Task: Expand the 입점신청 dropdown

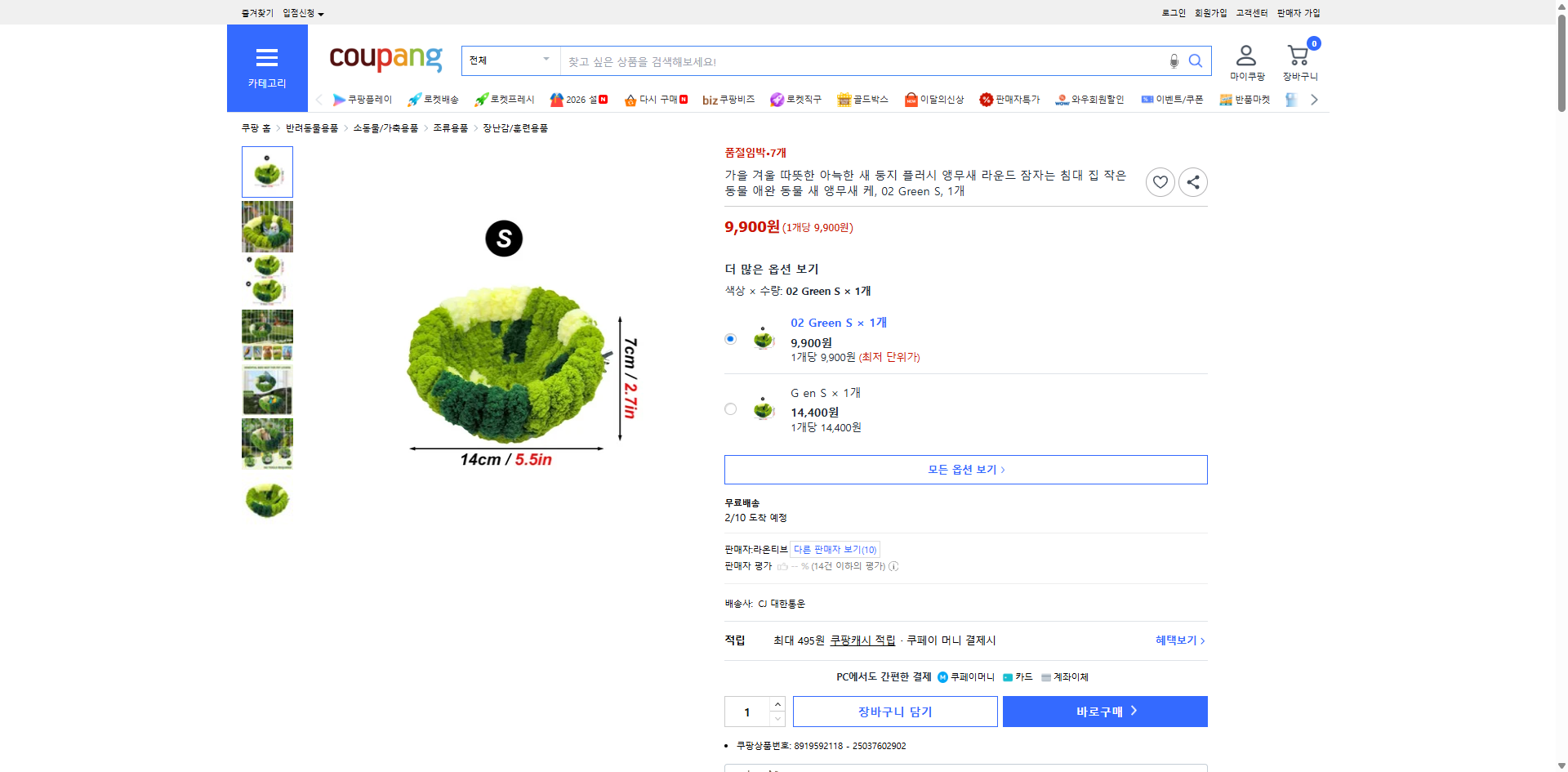Action: click(300, 13)
